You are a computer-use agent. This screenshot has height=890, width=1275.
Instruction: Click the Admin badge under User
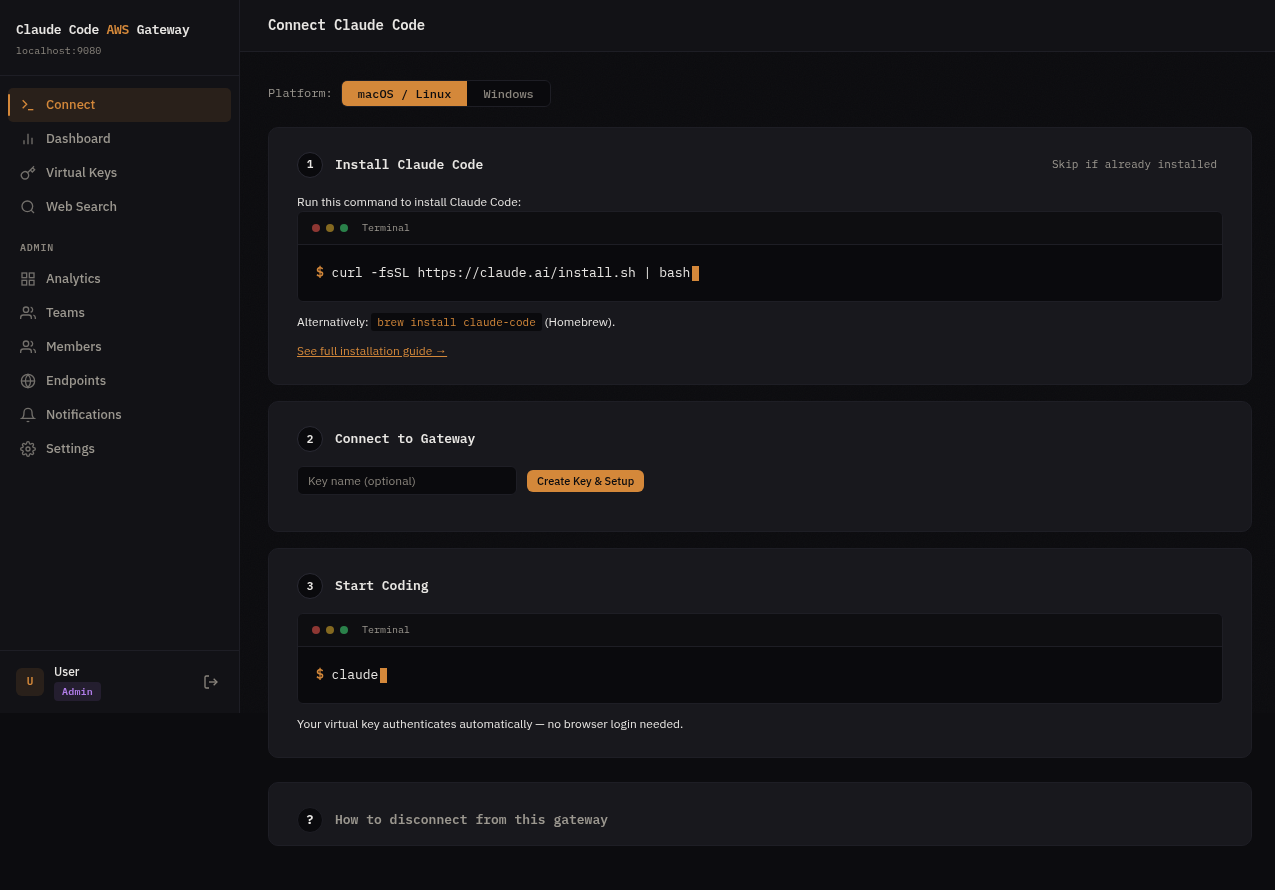[77, 691]
